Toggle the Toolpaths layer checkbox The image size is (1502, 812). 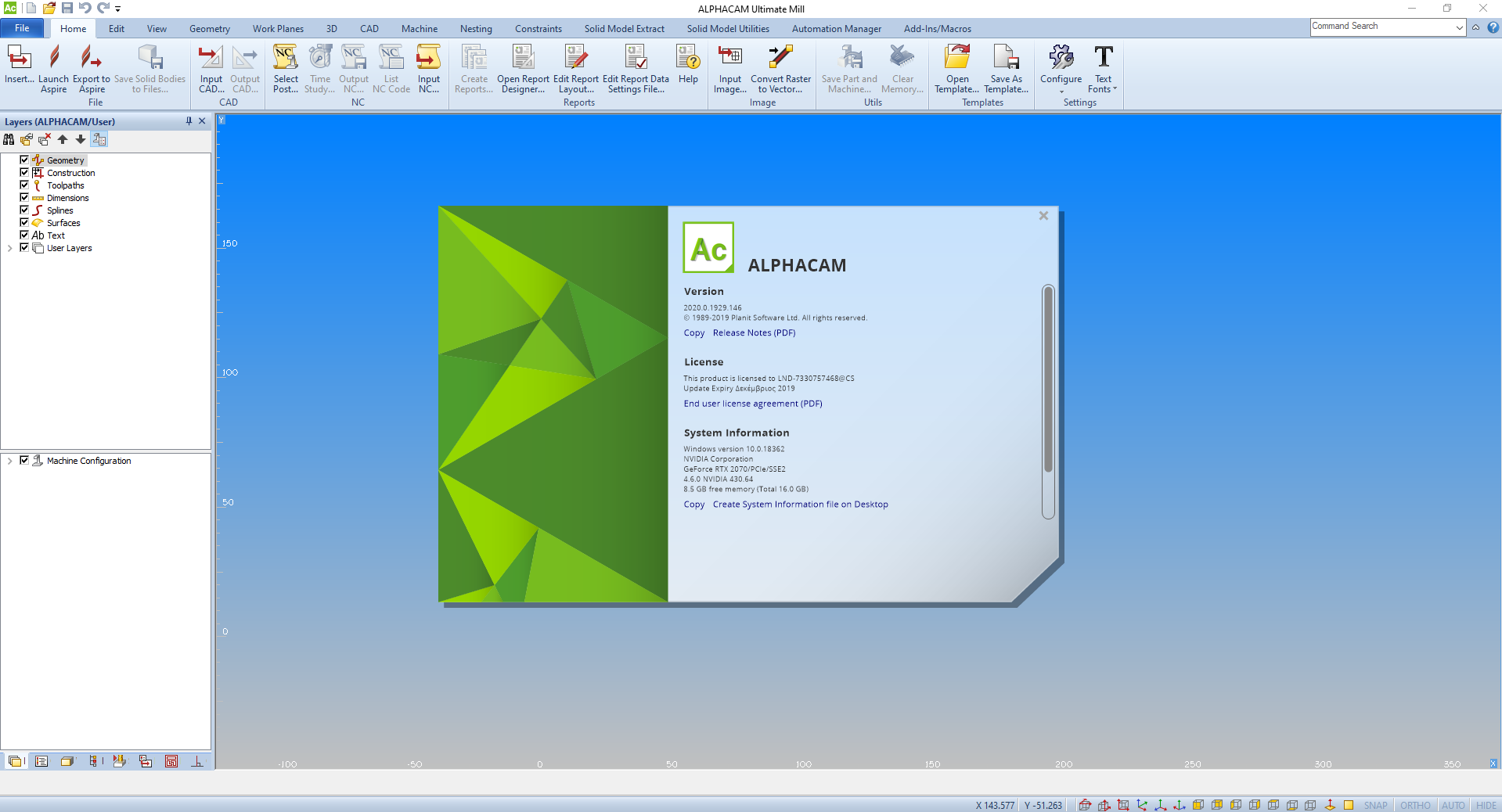click(x=24, y=185)
